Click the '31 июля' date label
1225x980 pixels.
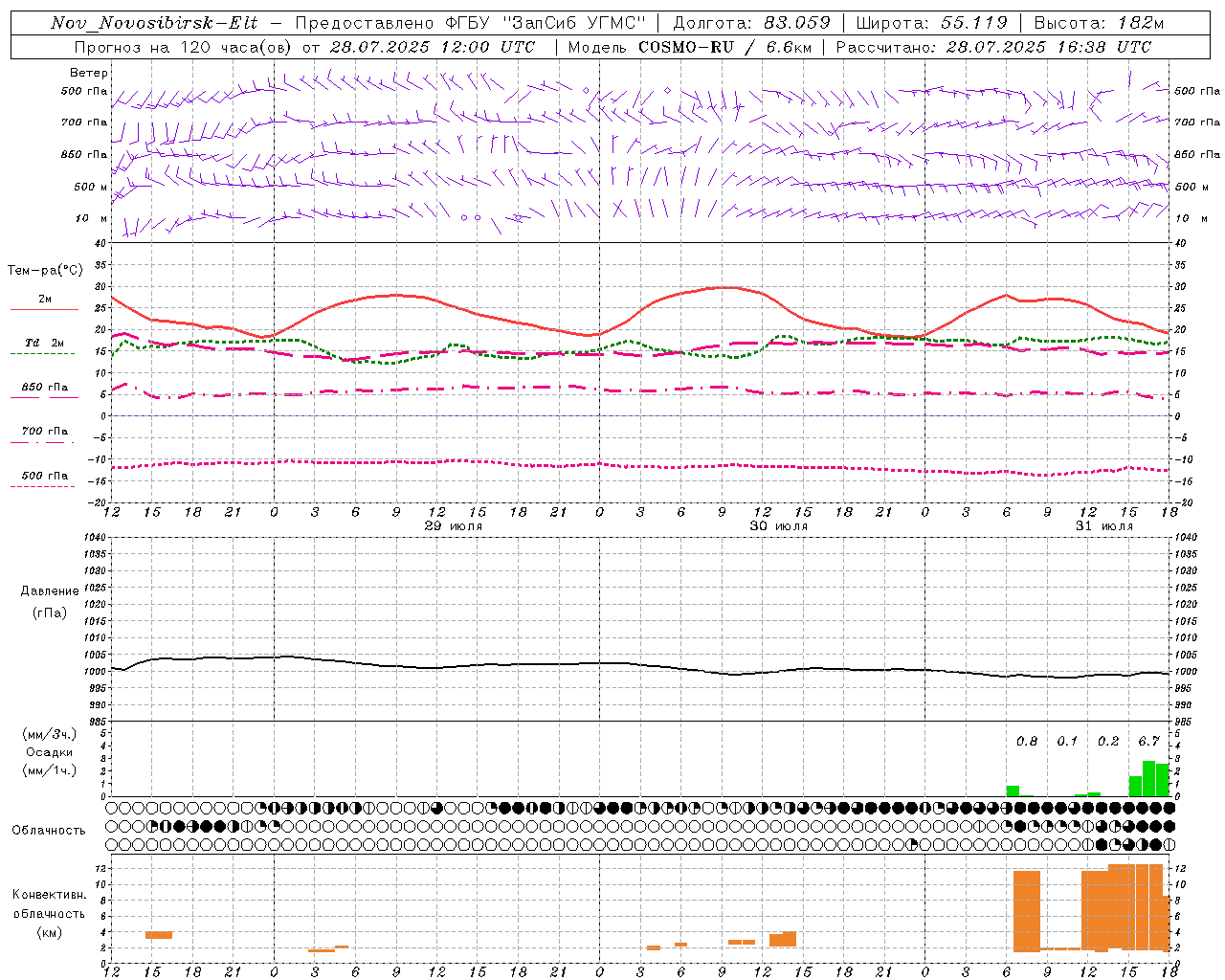pos(1104,526)
